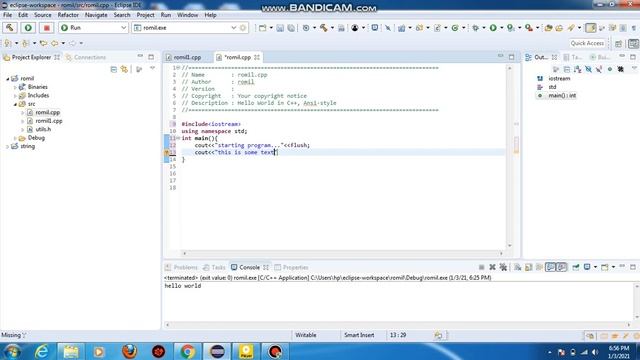Image resolution: width=640 pixels, height=360 pixels.
Task: Select iostream in Outline view
Action: 559,78
